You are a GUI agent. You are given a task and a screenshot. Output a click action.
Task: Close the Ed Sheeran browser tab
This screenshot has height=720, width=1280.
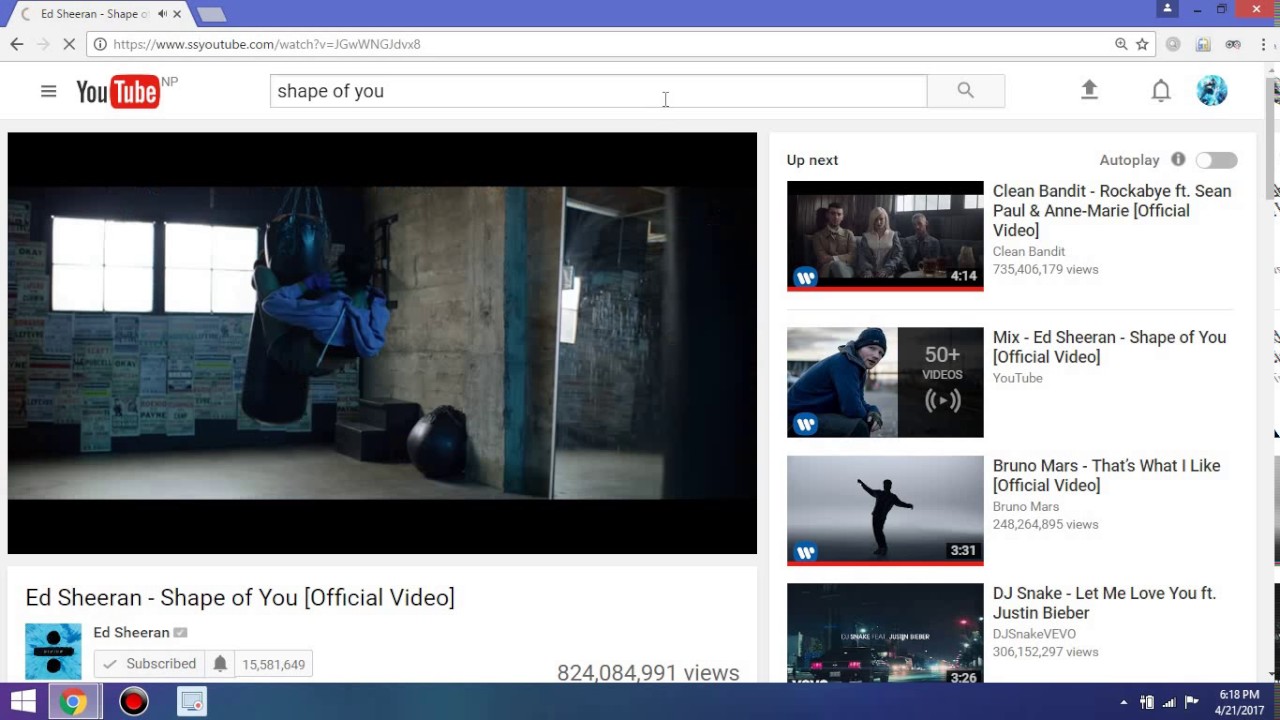click(x=178, y=14)
